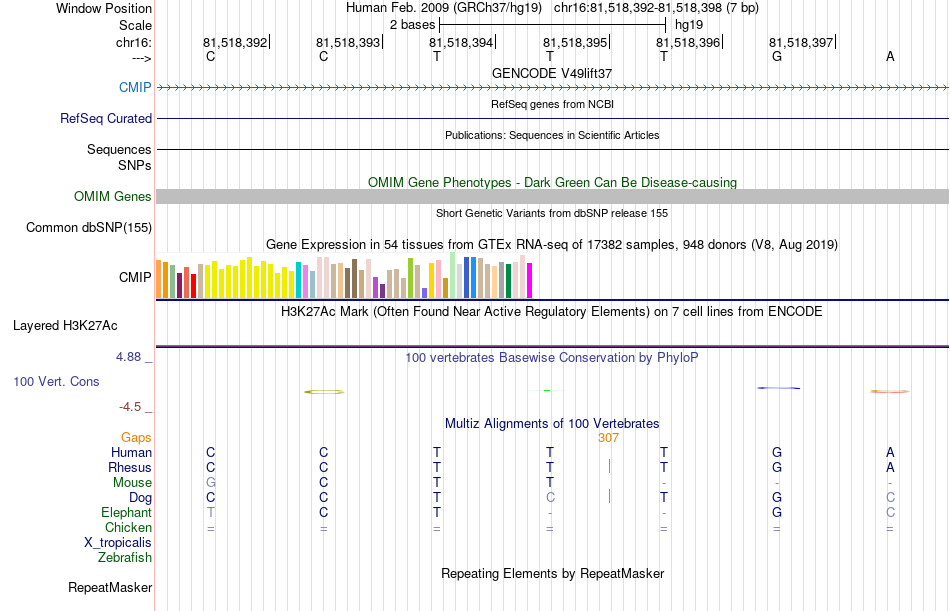
Task: Click the OMIM Genes gray bar
Action: [x=553, y=196]
